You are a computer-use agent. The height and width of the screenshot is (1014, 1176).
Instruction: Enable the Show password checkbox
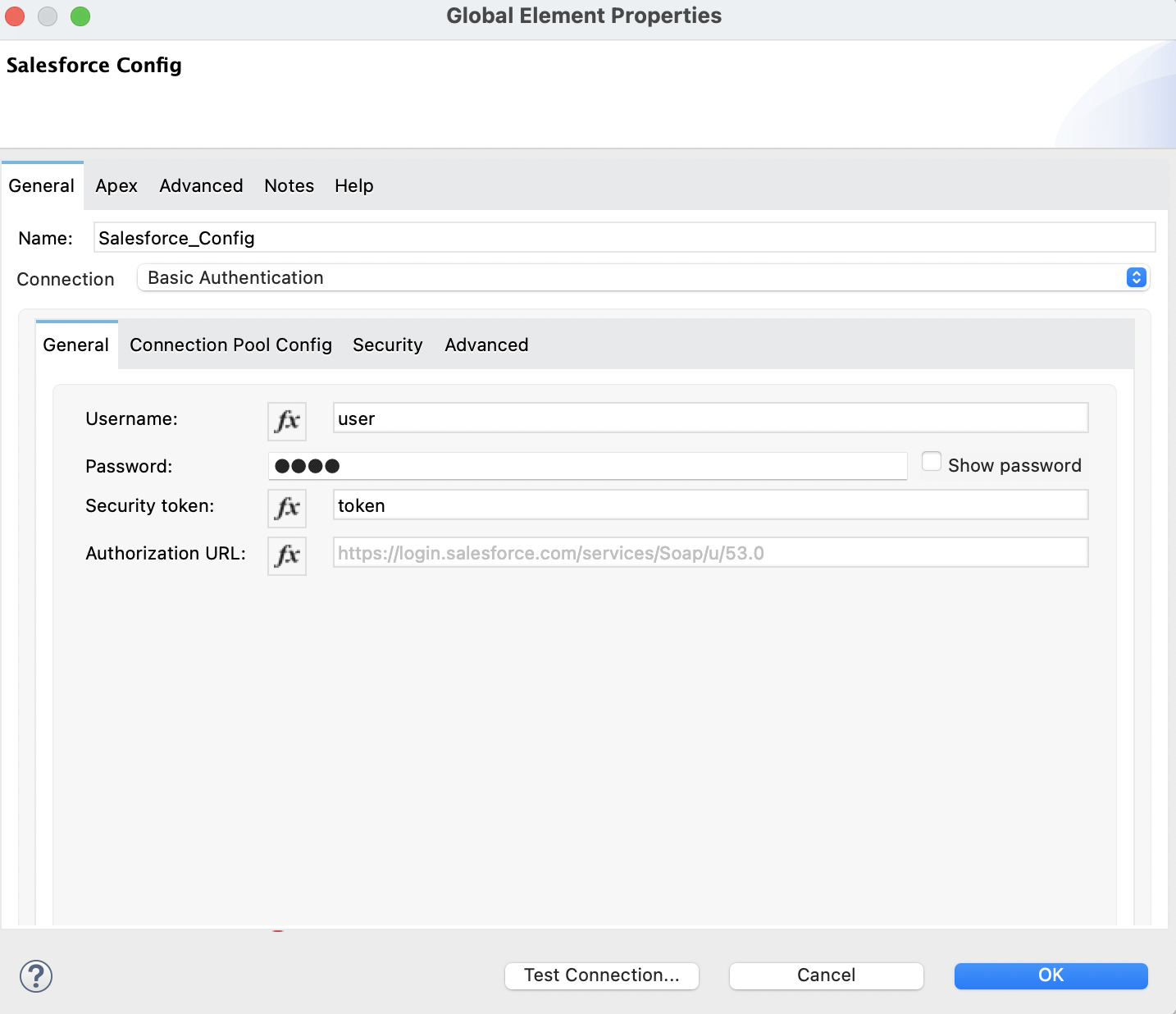[932, 462]
